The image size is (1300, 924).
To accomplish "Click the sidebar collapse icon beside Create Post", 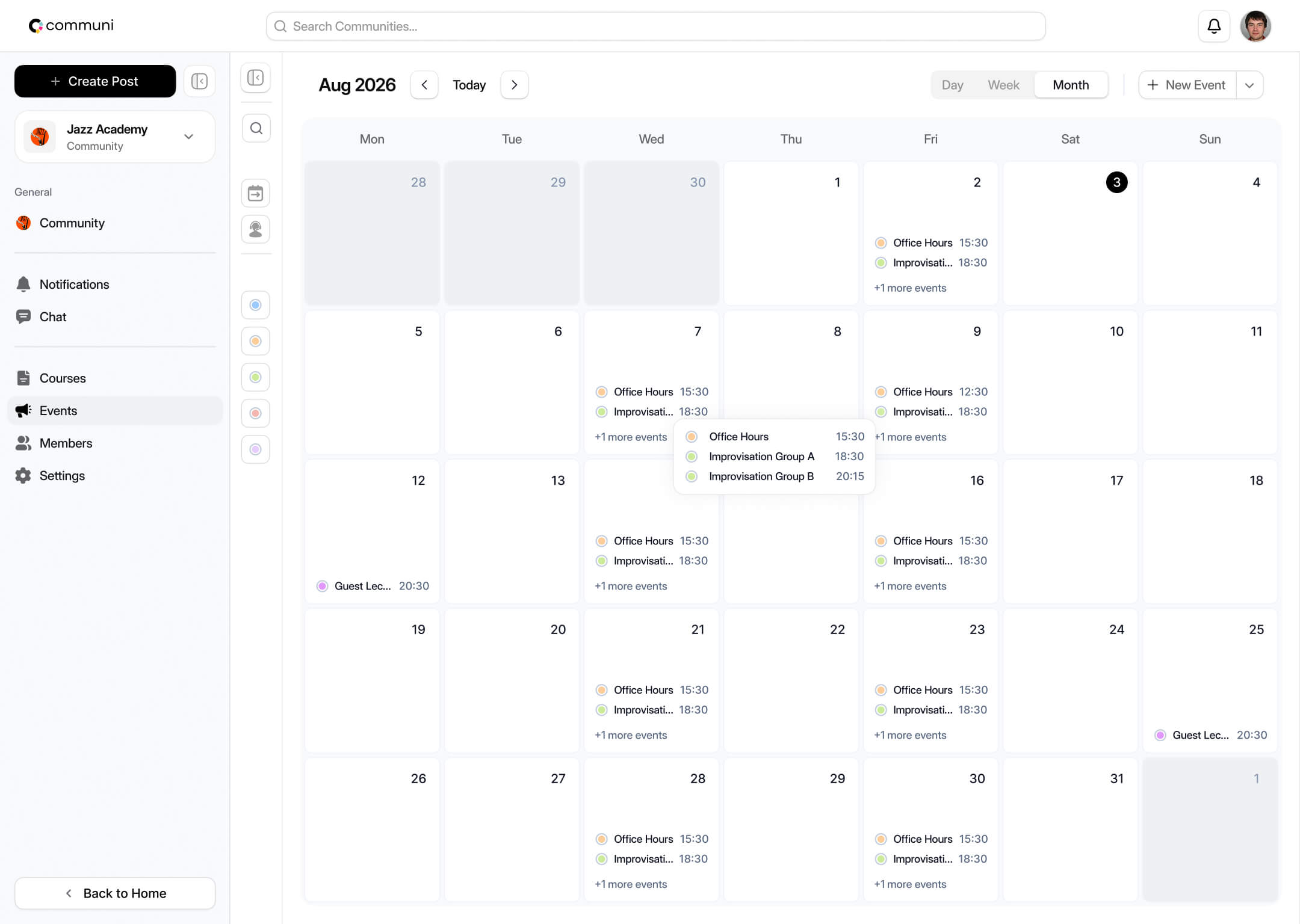I will click(199, 81).
